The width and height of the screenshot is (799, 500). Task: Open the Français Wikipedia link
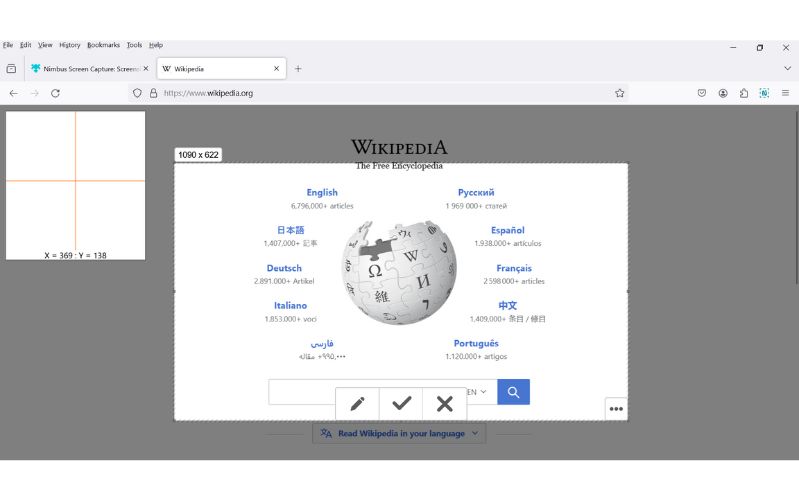point(514,268)
